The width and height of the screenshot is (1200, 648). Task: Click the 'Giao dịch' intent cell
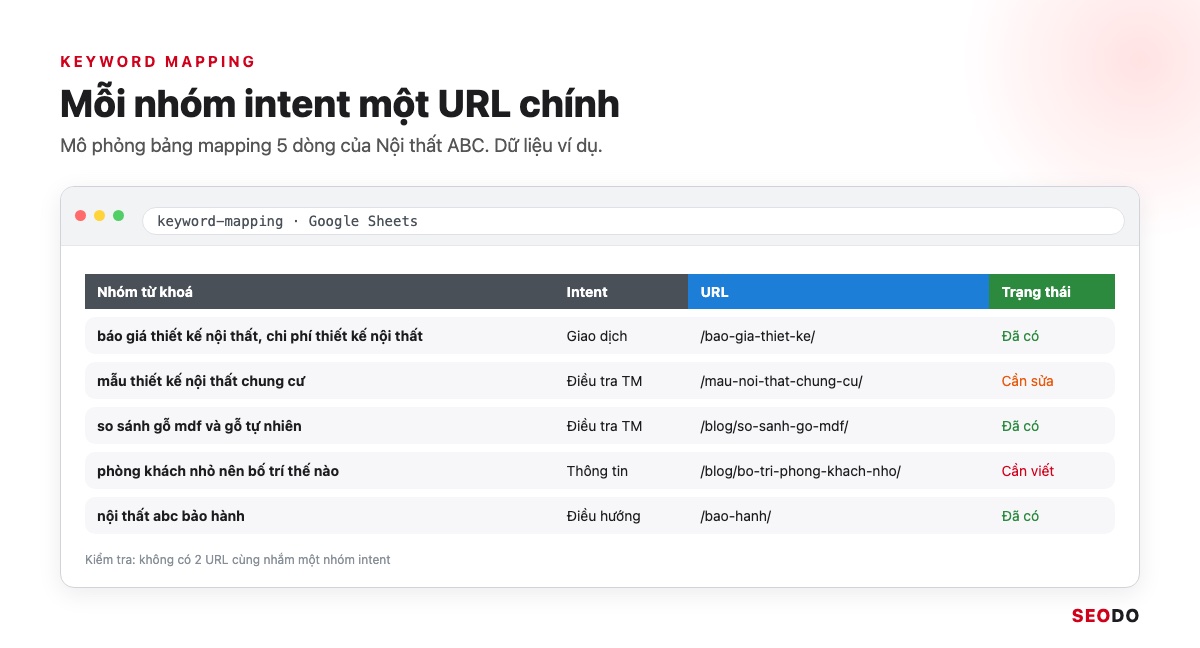pos(597,336)
